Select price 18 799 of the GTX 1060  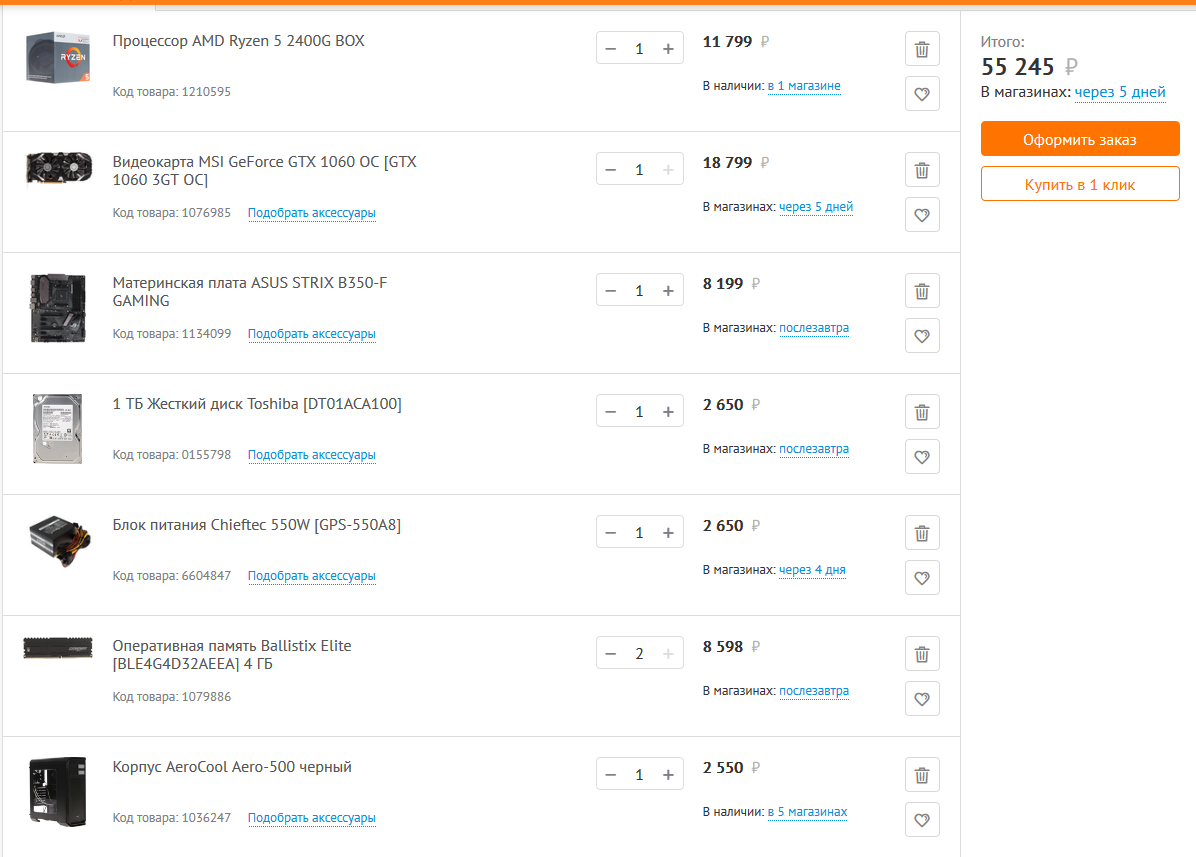tap(727, 162)
